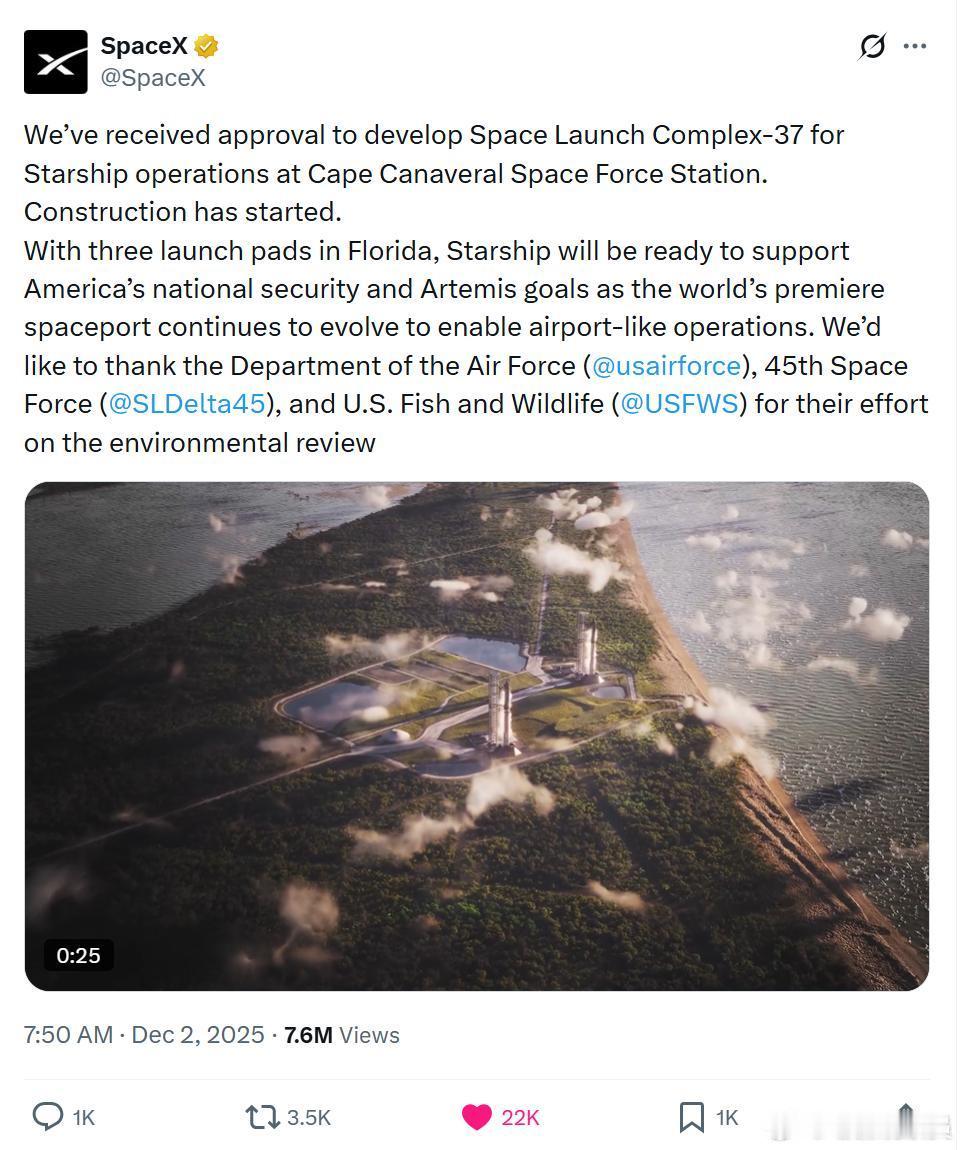Open the three-dot more options menu
962x1150 pixels.
[915, 47]
